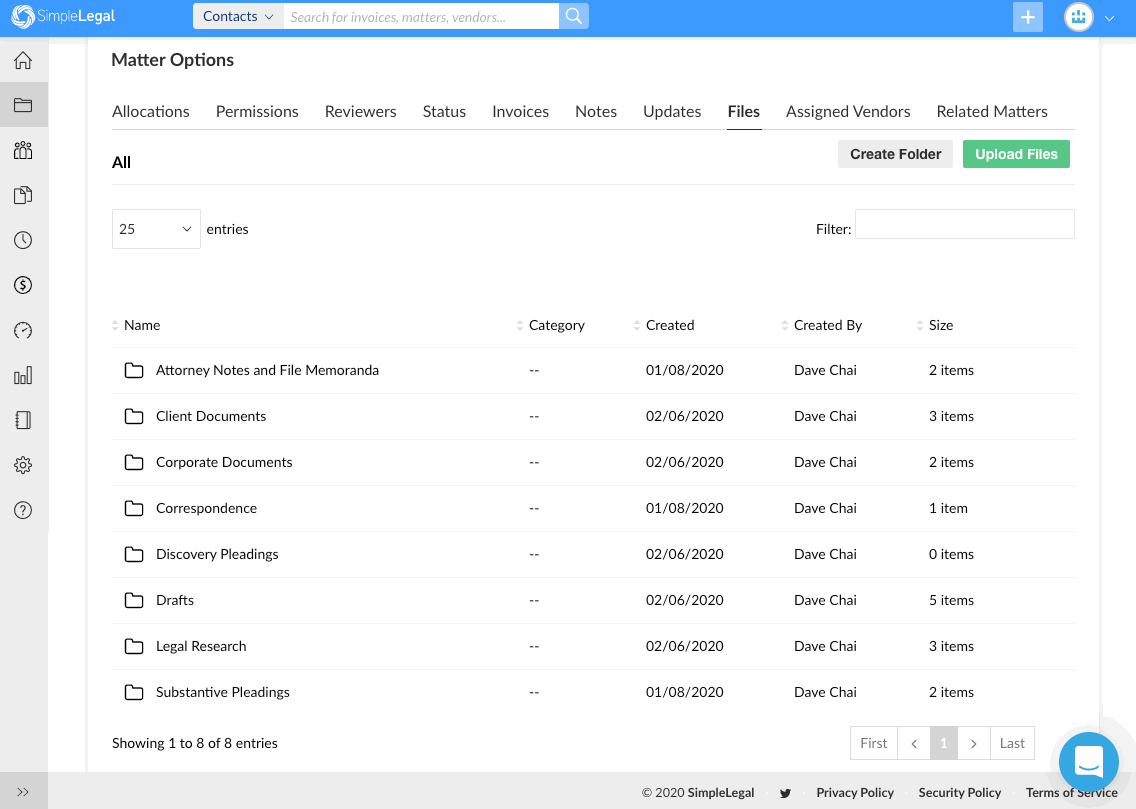Image resolution: width=1136 pixels, height=809 pixels.
Task: Open the Contacts search scope dropdown
Action: coord(238,16)
